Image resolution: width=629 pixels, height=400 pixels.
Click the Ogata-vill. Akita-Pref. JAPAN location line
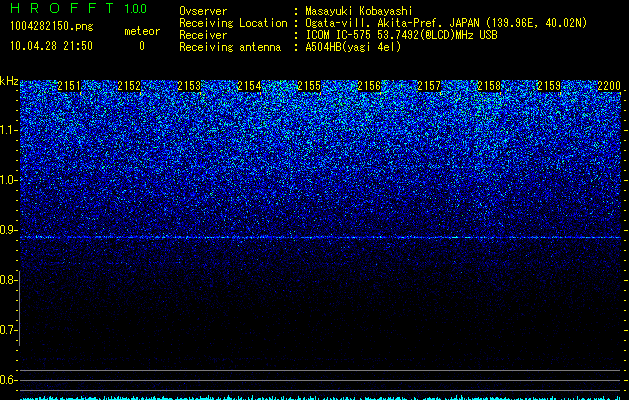pyautogui.click(x=446, y=23)
